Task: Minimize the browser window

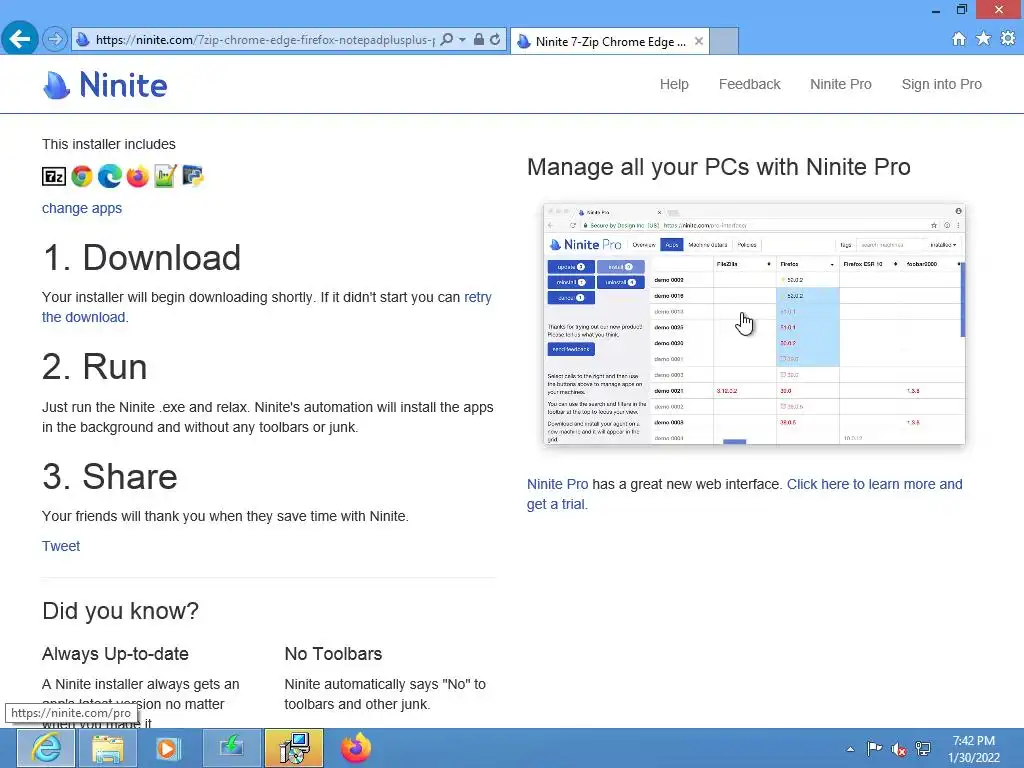Action: coord(936,10)
